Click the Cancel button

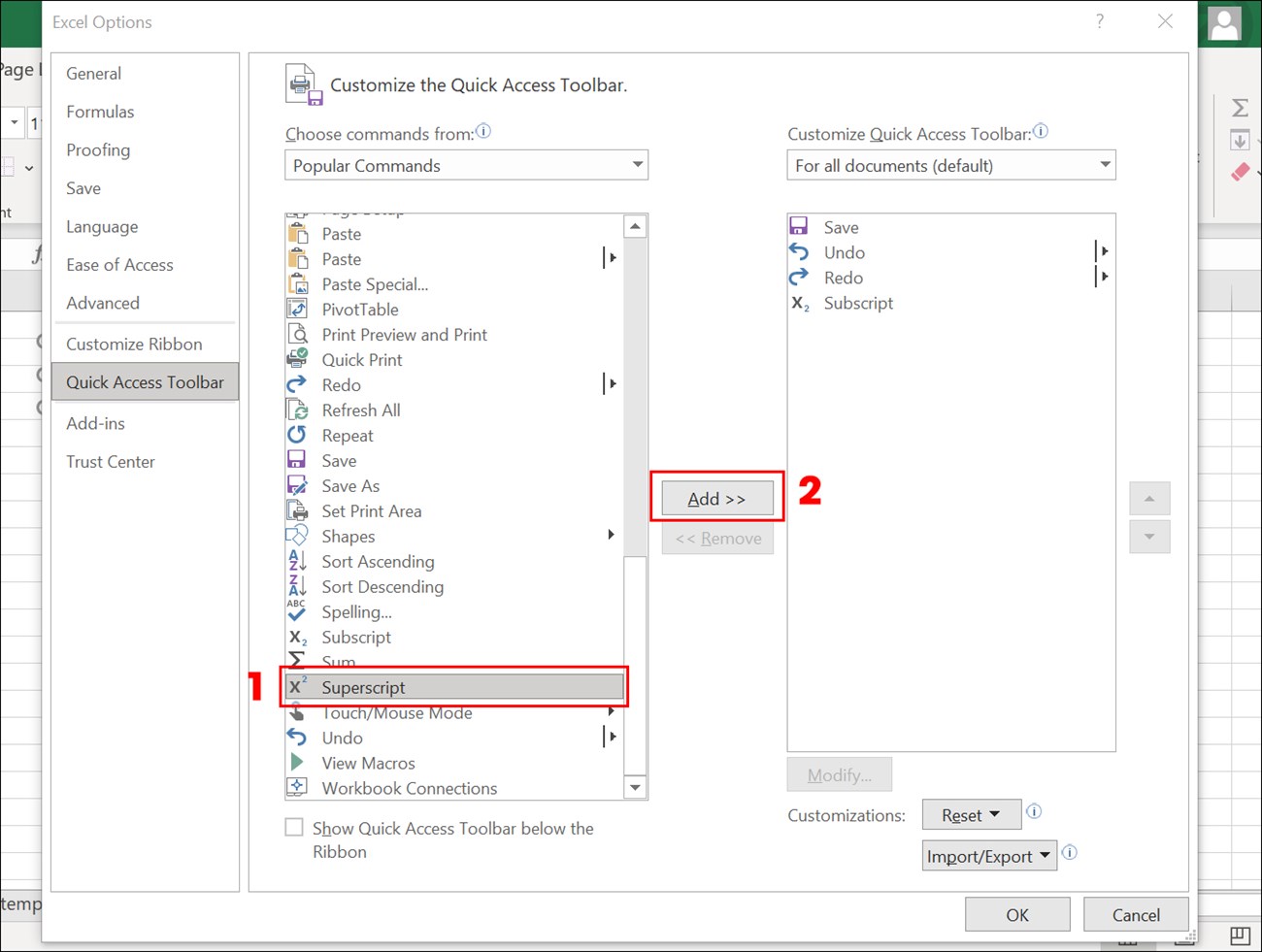1136,914
